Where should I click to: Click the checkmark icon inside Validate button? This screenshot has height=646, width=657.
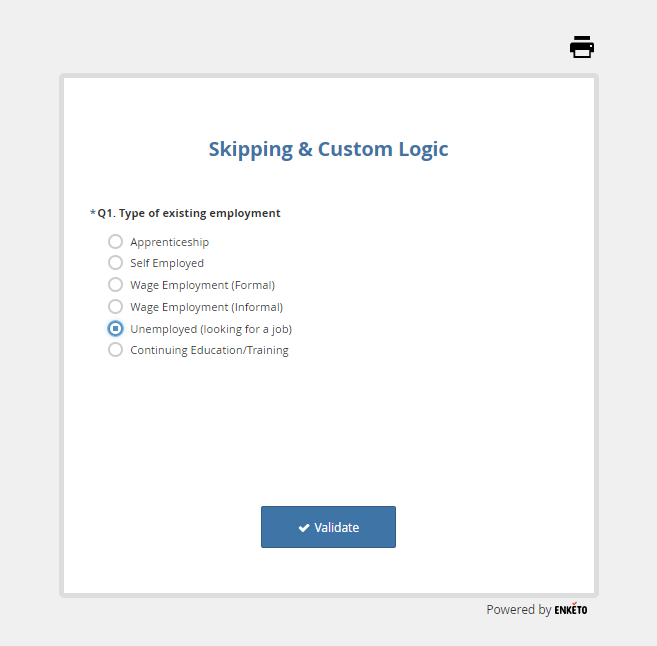(x=304, y=528)
